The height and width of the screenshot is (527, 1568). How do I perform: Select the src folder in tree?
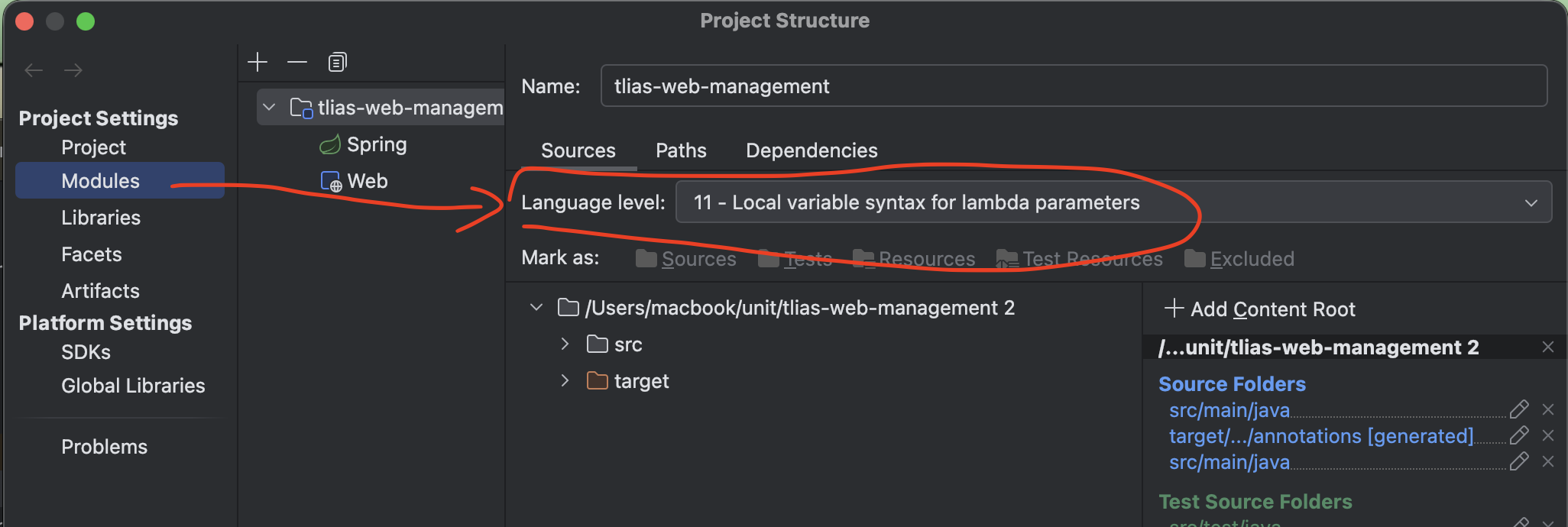click(x=614, y=344)
